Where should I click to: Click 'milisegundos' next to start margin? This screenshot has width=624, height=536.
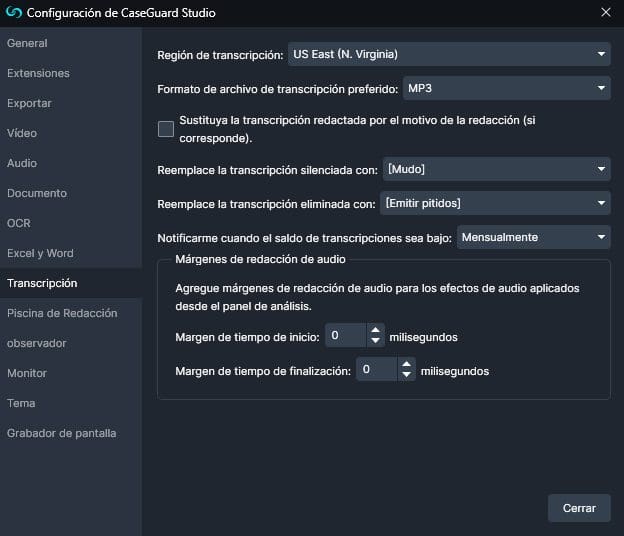(423, 337)
